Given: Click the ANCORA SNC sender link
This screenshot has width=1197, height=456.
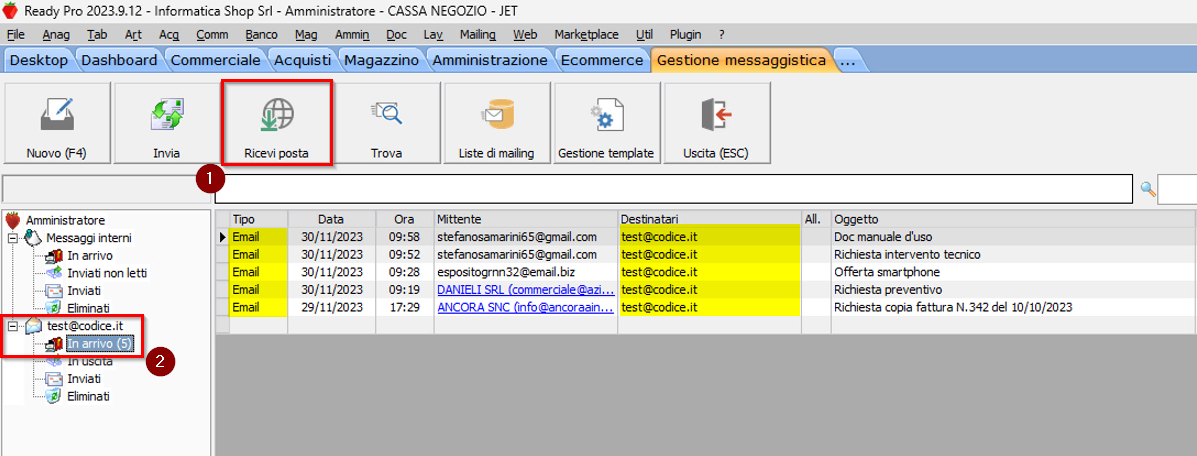Looking at the screenshot, I should [526, 308].
